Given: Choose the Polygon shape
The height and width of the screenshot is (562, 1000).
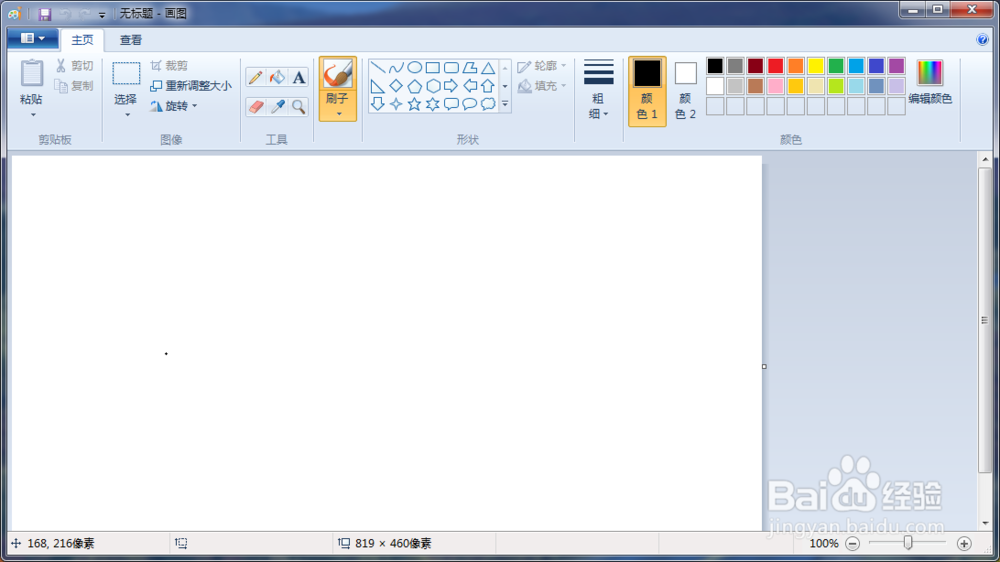Looking at the screenshot, I should 470,67.
